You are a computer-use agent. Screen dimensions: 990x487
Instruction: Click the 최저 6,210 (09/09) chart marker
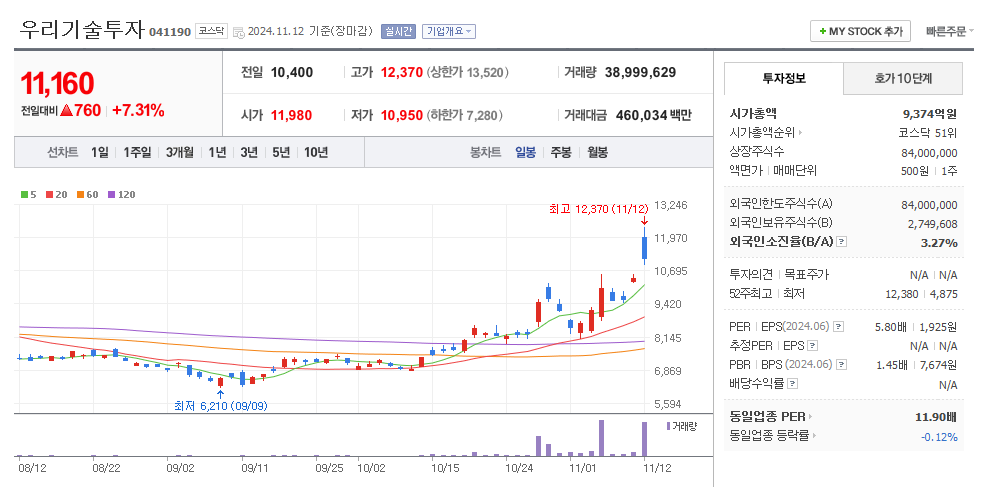[220, 406]
